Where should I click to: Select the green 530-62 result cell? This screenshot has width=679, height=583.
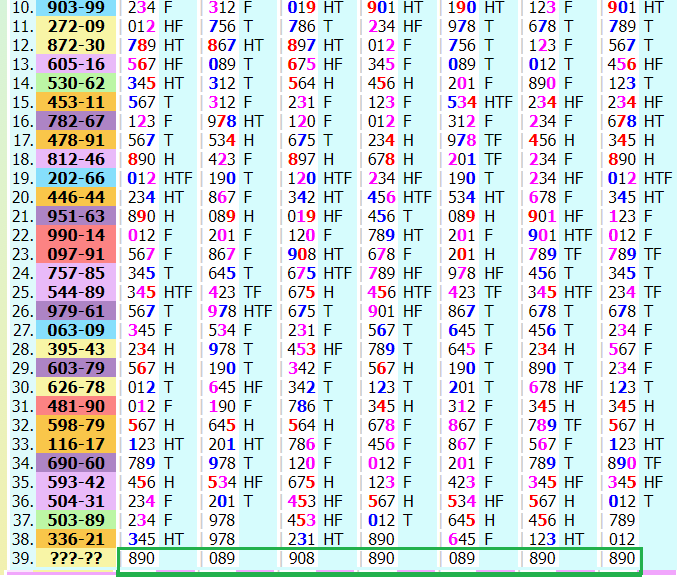coord(76,83)
